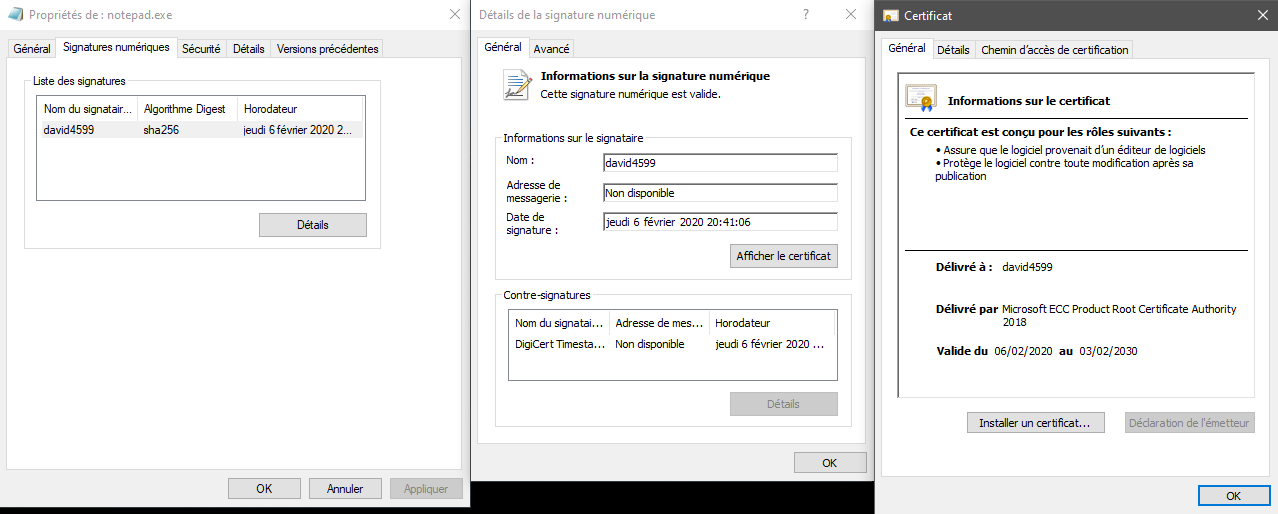Click Détails button under signature list

tap(313, 225)
